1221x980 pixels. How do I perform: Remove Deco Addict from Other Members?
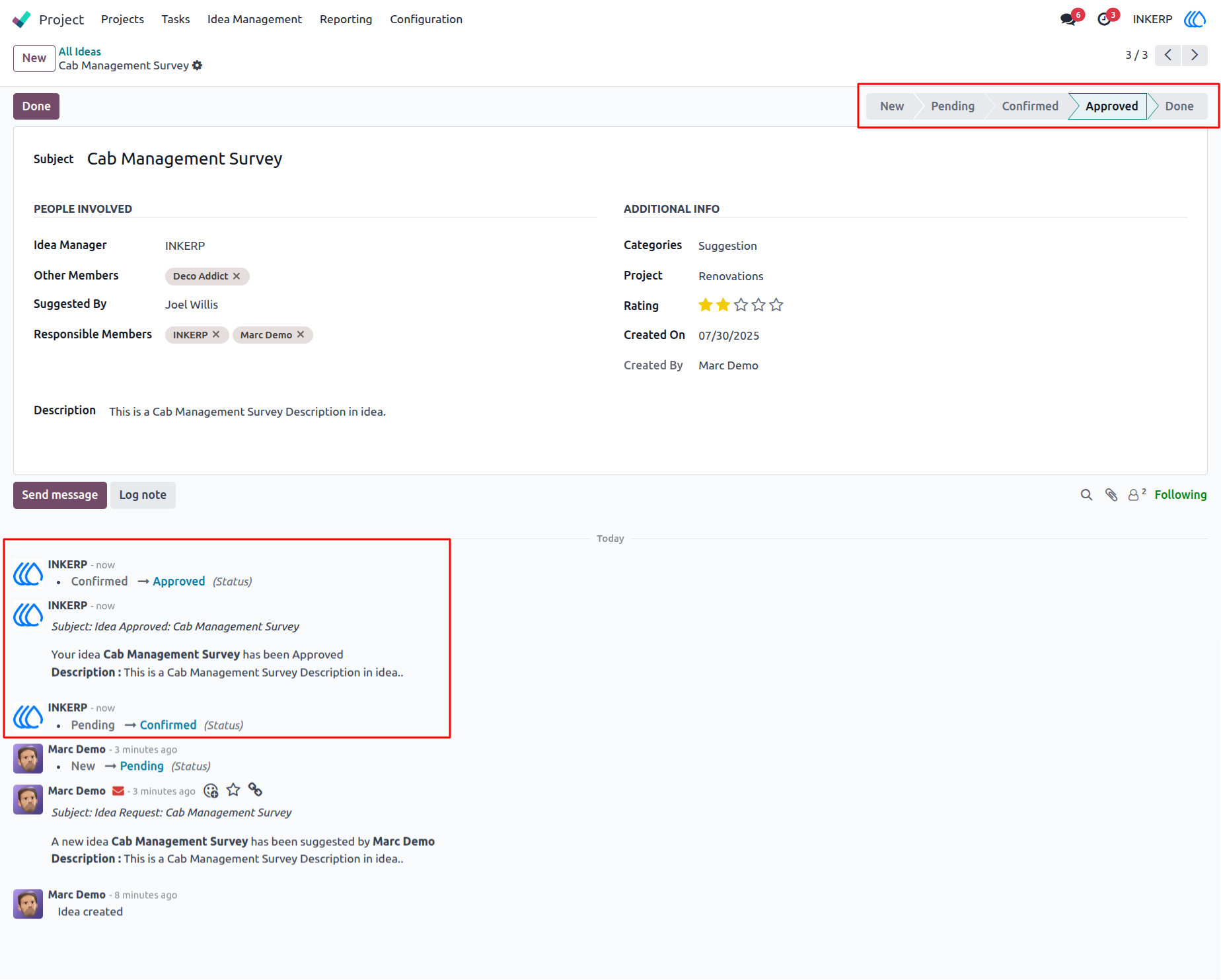[x=237, y=276]
